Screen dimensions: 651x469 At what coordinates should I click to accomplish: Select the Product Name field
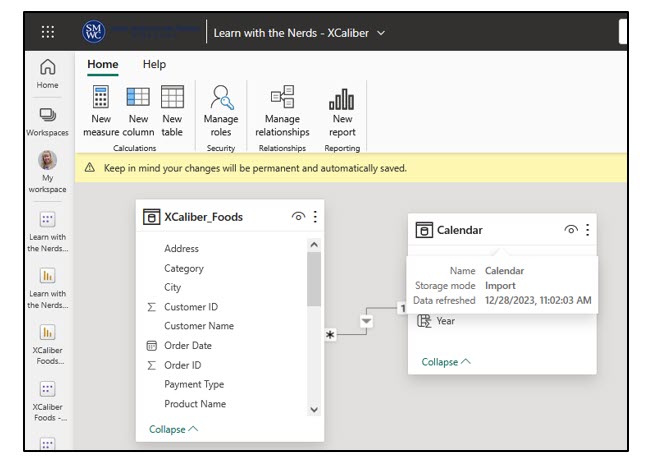pyautogui.click(x=195, y=403)
